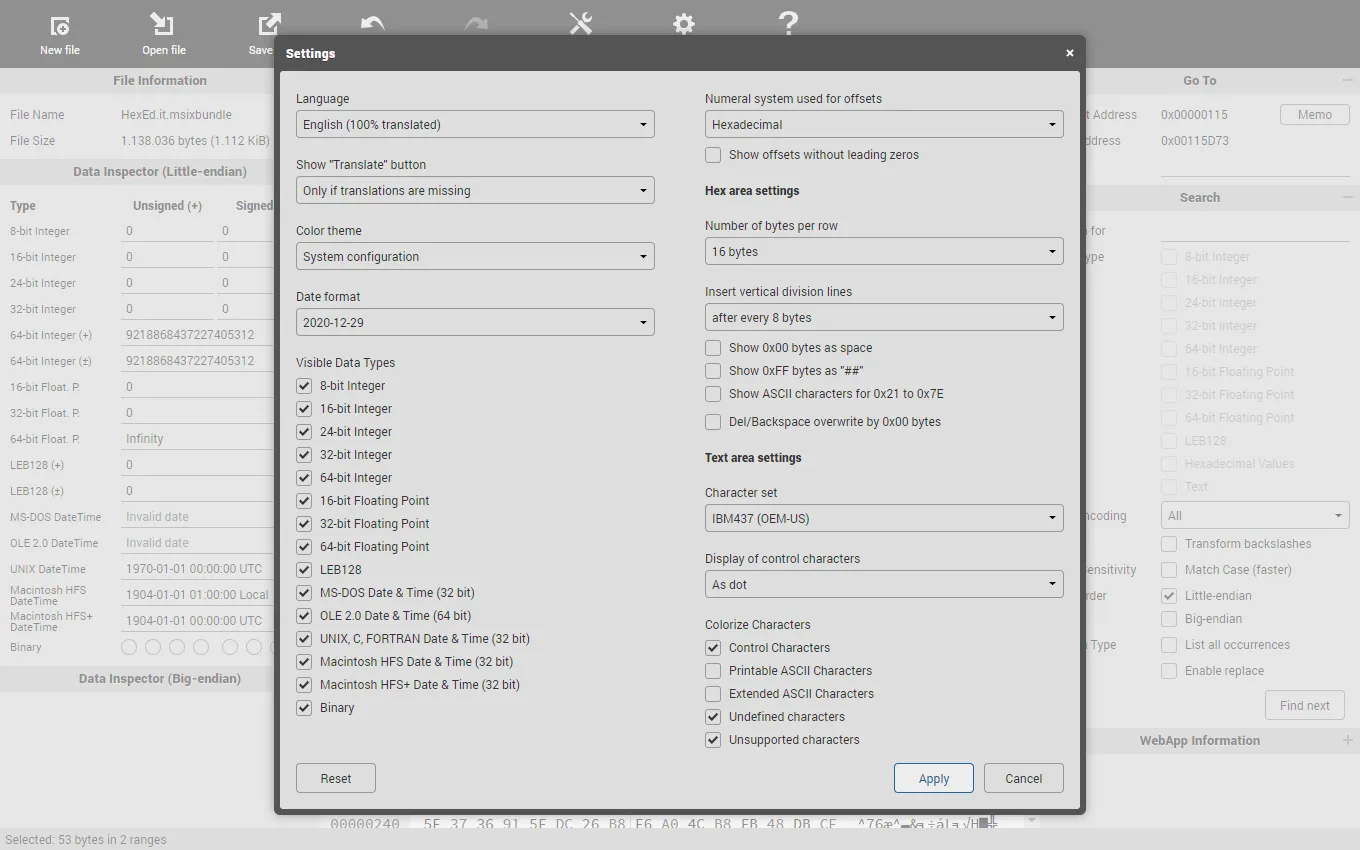Check List all occurrences option

(x=1169, y=645)
